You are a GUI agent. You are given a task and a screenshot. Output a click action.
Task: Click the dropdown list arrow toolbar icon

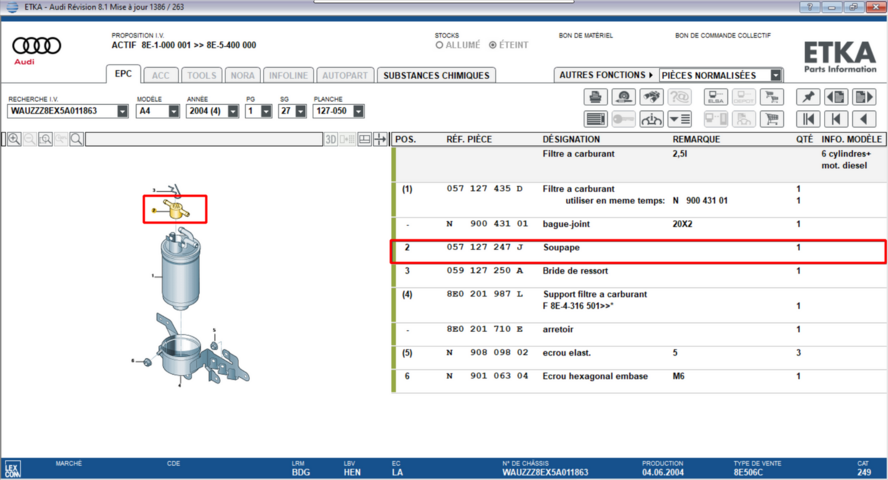pyautogui.click(x=680, y=119)
